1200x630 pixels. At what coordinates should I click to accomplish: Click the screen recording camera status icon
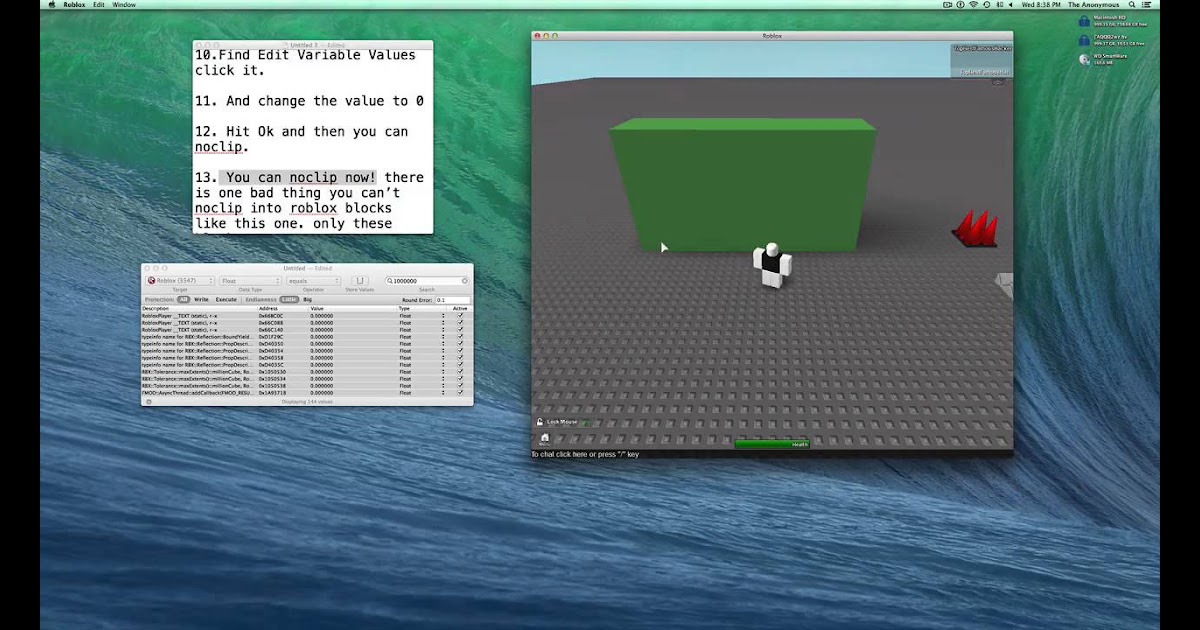(947, 5)
